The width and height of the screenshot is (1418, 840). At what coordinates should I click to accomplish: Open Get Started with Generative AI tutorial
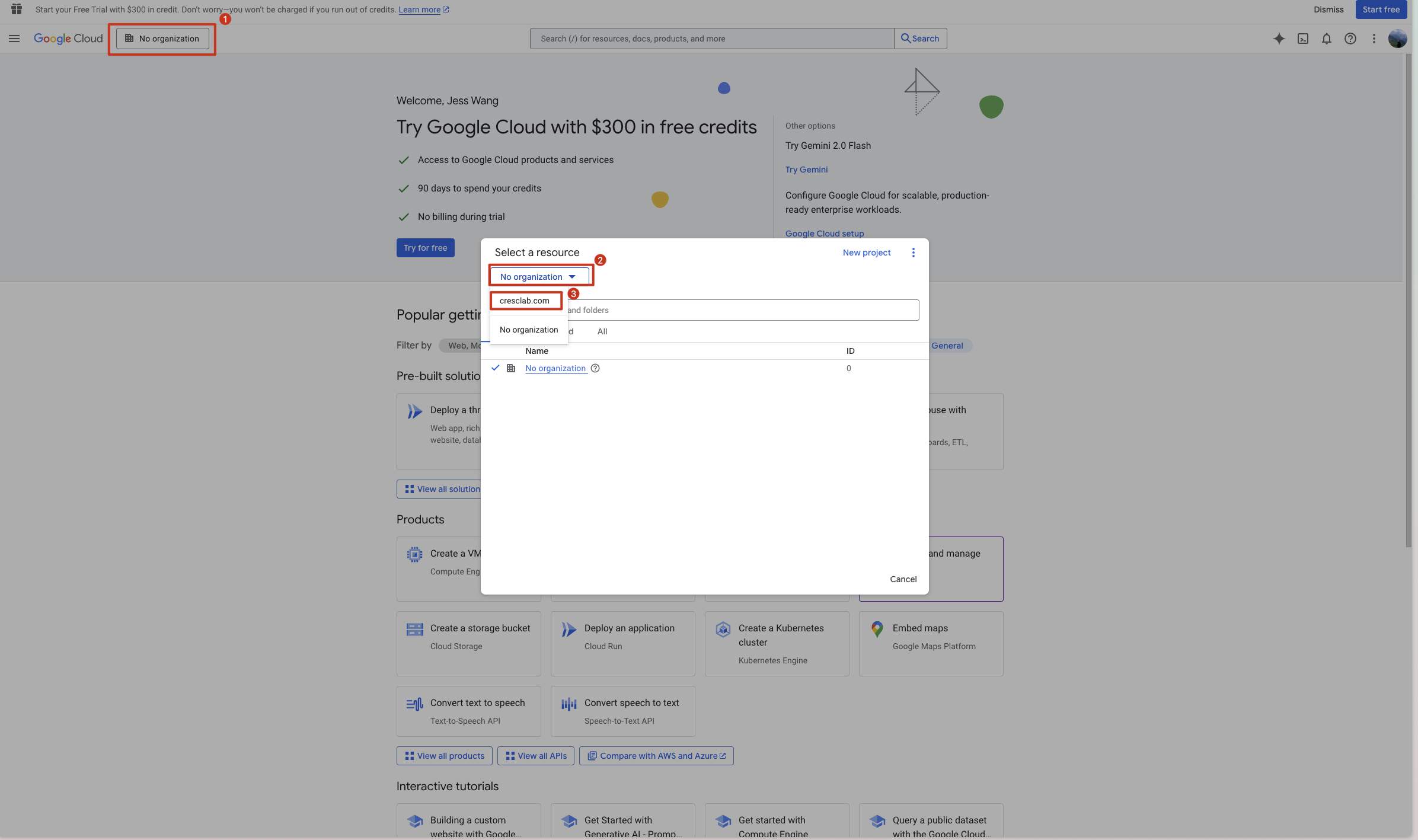pyautogui.click(x=623, y=821)
